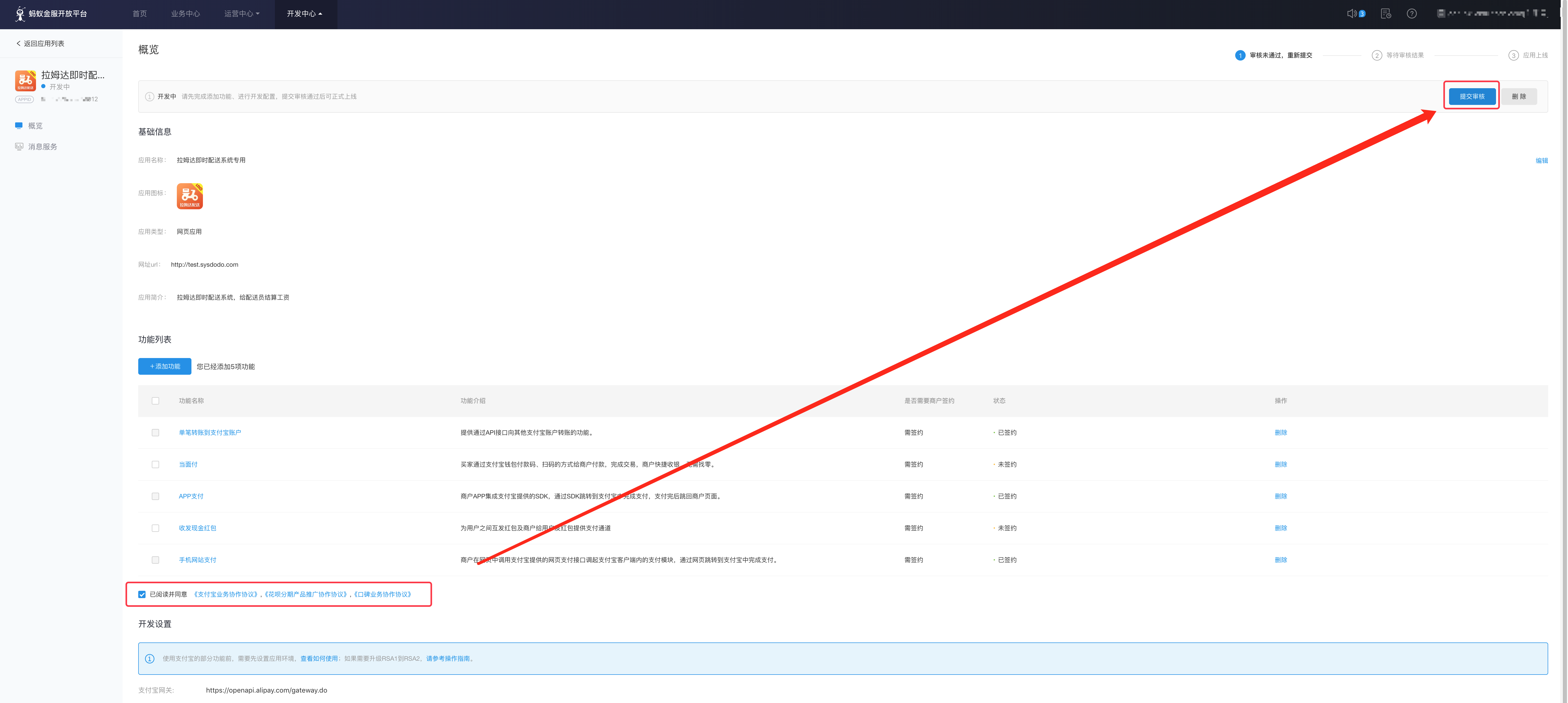Click the 状态 column header

click(x=999, y=401)
